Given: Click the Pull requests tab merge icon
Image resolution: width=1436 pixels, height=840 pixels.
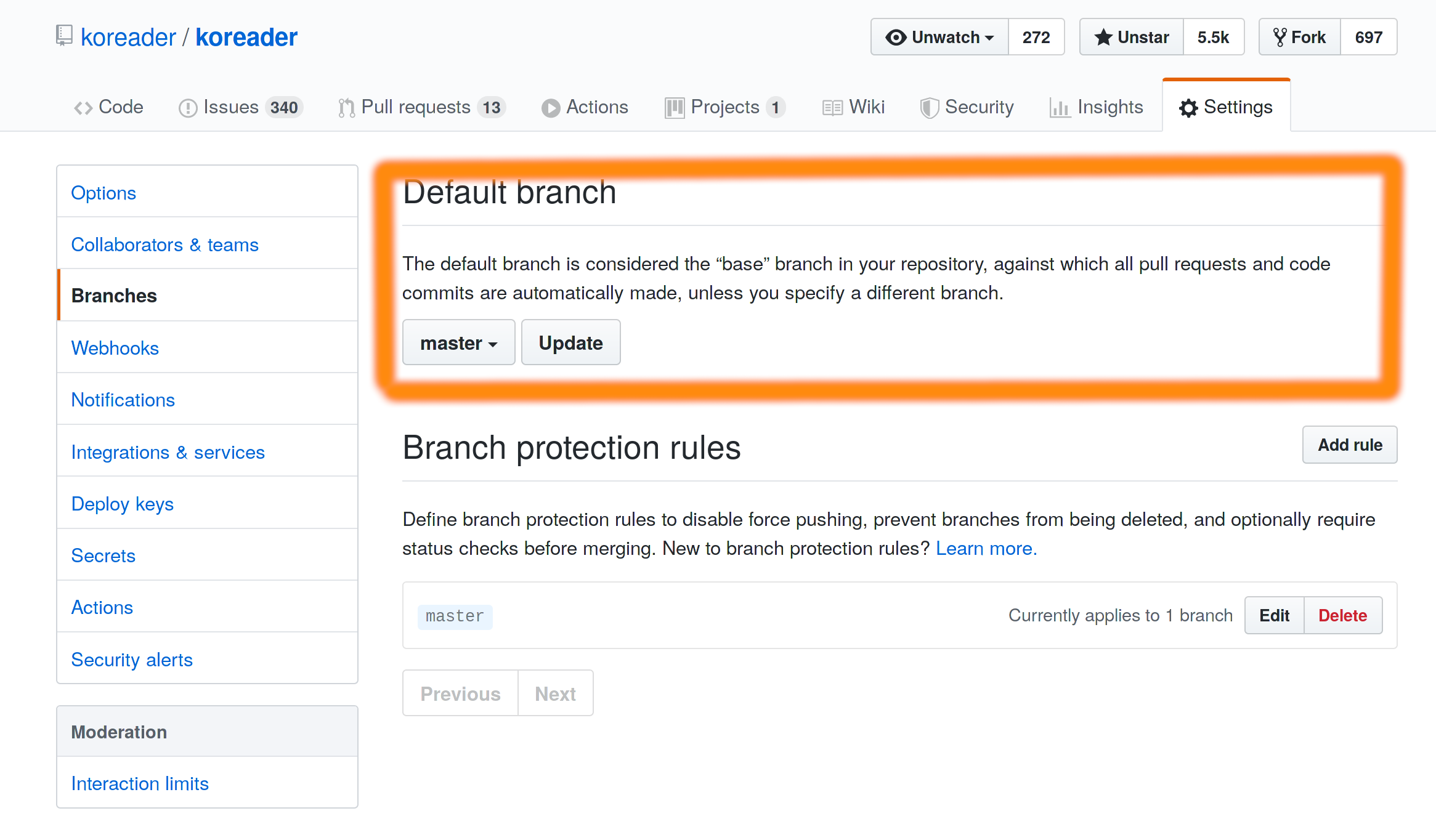Looking at the screenshot, I should tap(346, 108).
